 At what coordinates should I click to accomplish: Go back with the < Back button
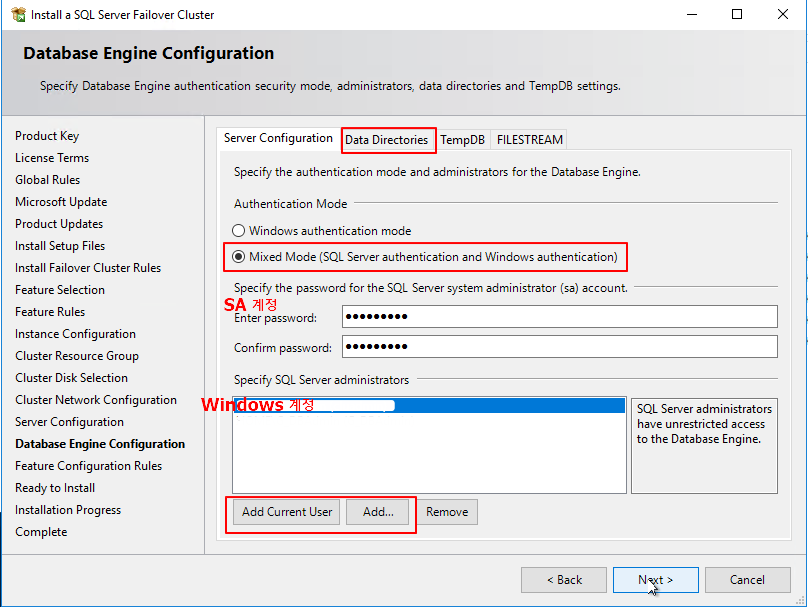[564, 580]
